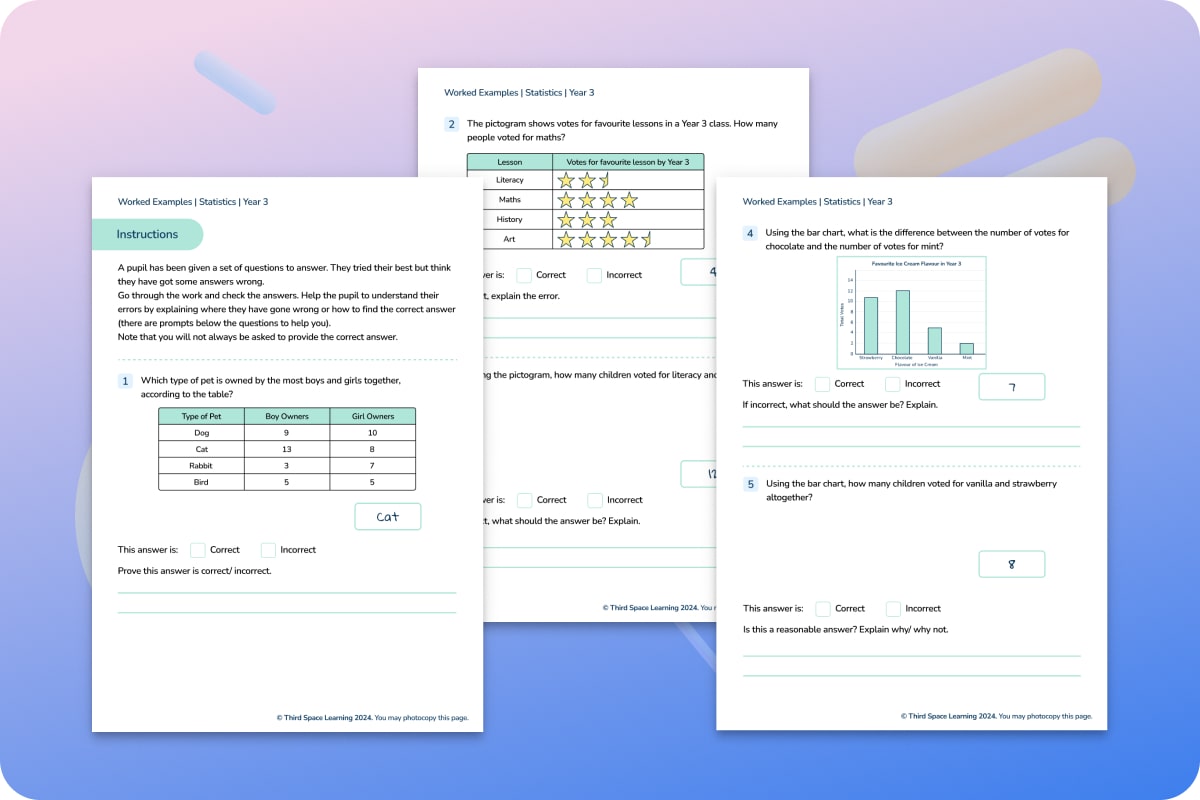Tick Incorrect beneath the lessons pictogram table
This screenshot has height=800, width=1200.
tap(594, 275)
